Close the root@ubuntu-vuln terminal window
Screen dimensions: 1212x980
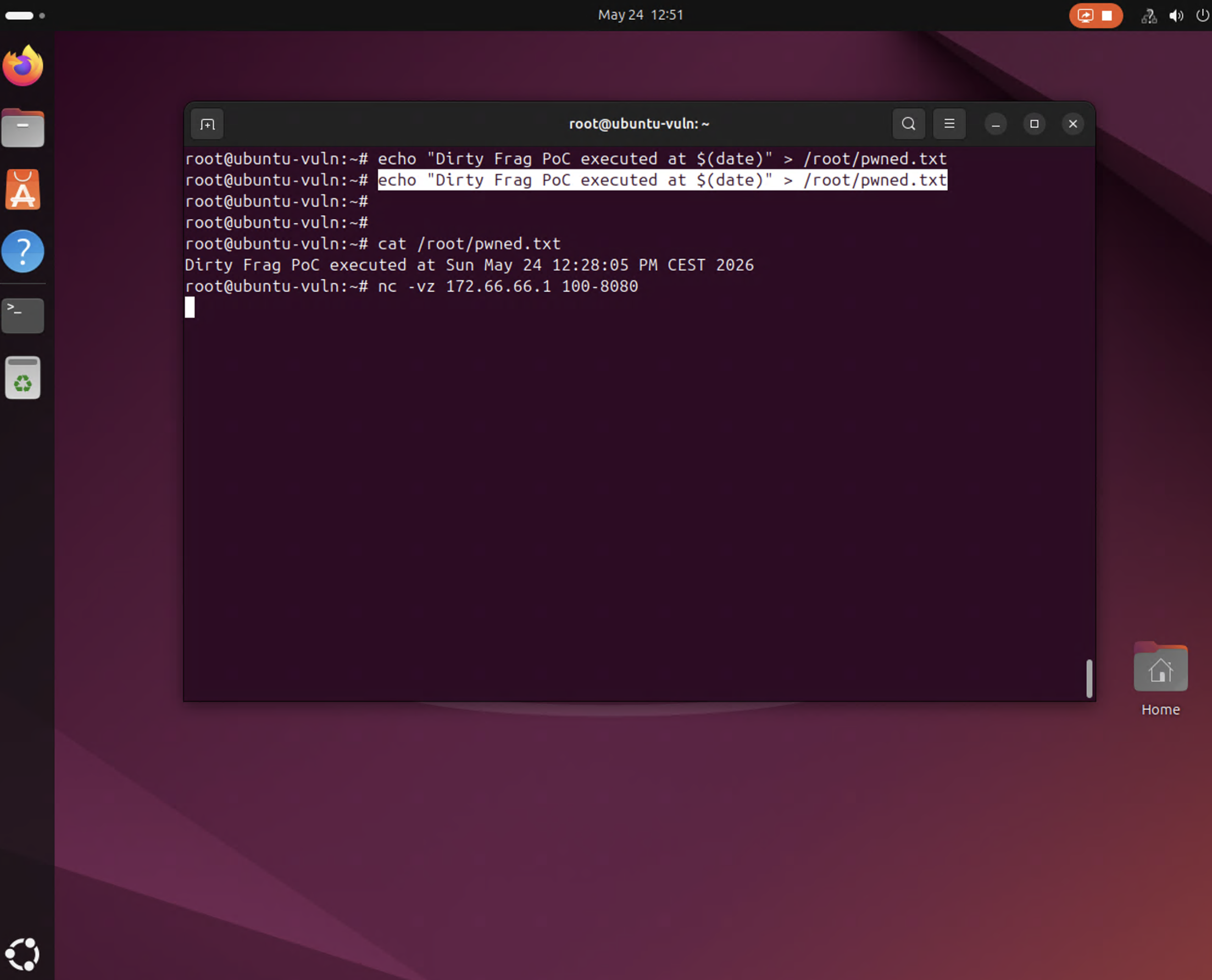pos(1072,124)
